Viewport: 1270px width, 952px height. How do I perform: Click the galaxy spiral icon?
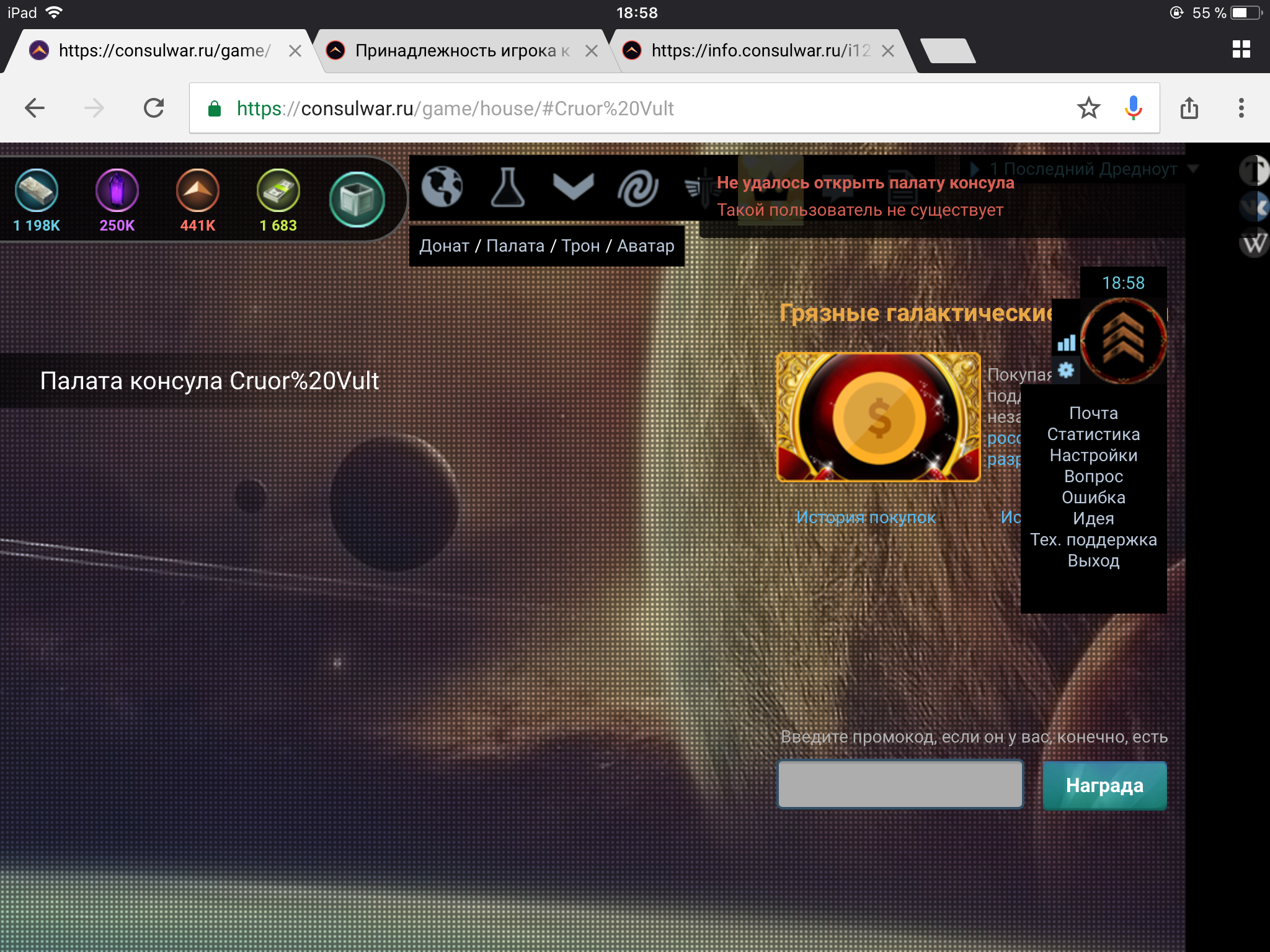(x=637, y=188)
